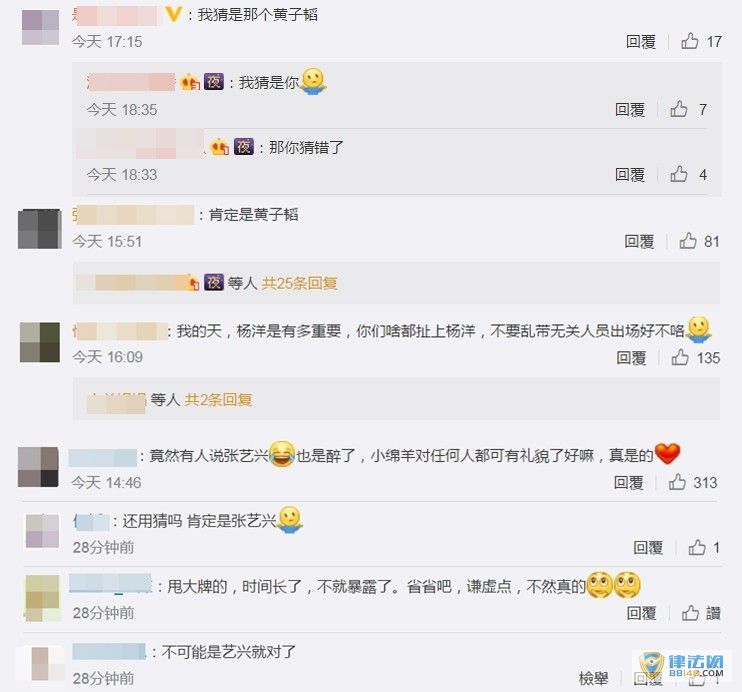Expand the 共25条回复 replies

click(x=299, y=283)
